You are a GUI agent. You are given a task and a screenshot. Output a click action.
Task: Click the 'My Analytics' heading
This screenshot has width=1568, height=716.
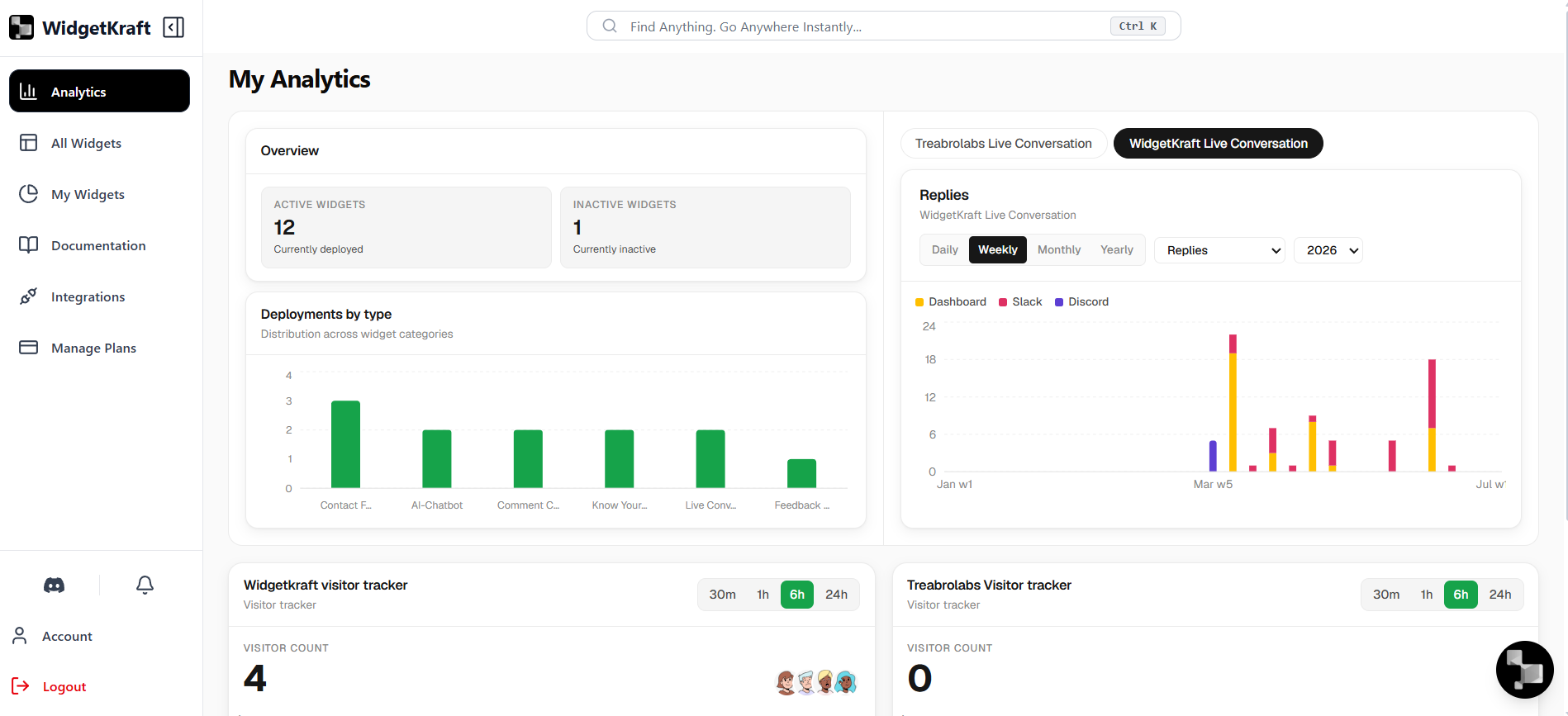tap(300, 79)
